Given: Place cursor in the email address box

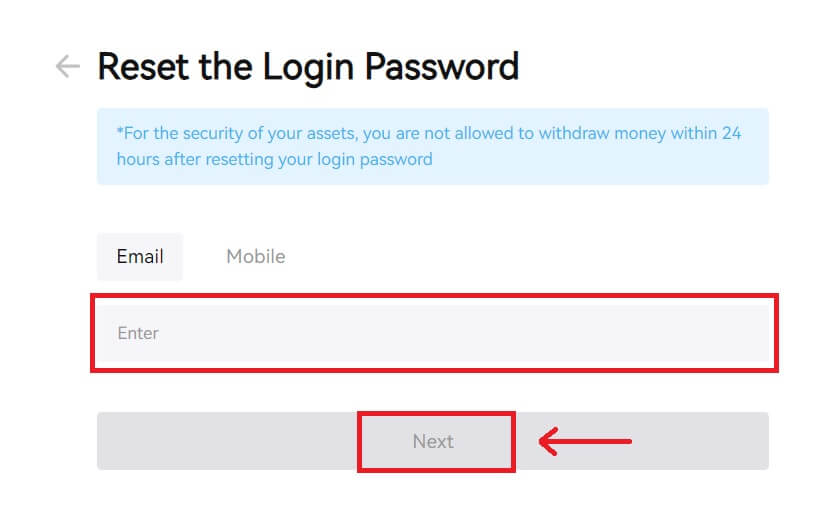Looking at the screenshot, I should 433,333.
